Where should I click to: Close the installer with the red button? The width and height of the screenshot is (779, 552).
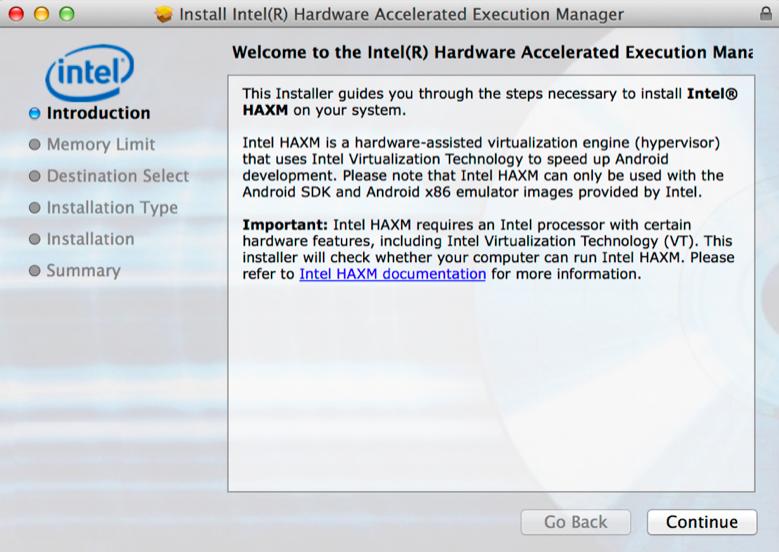coord(16,14)
